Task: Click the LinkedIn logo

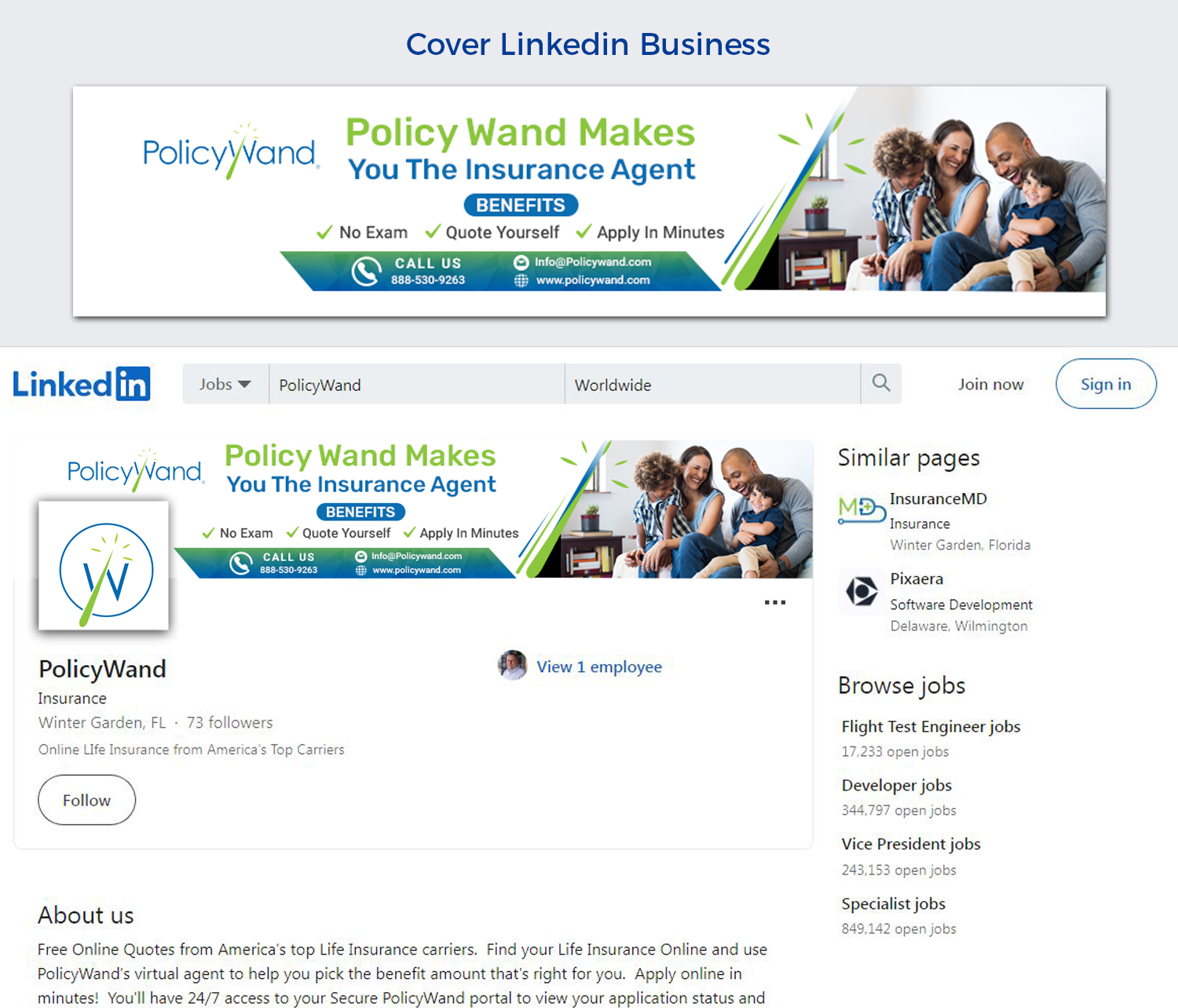Action: coord(82,384)
